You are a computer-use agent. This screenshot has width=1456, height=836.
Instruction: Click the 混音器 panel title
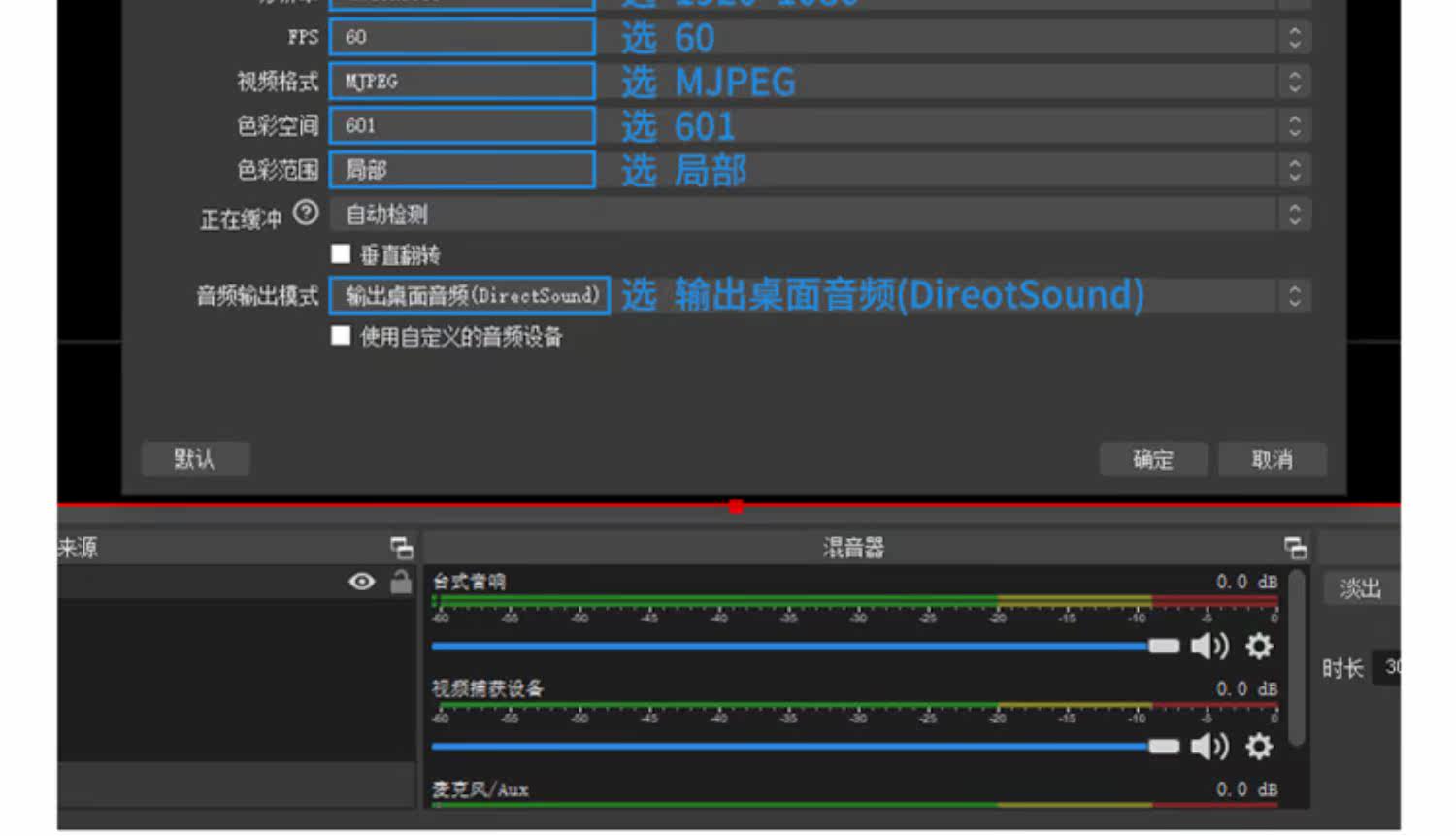pos(853,548)
